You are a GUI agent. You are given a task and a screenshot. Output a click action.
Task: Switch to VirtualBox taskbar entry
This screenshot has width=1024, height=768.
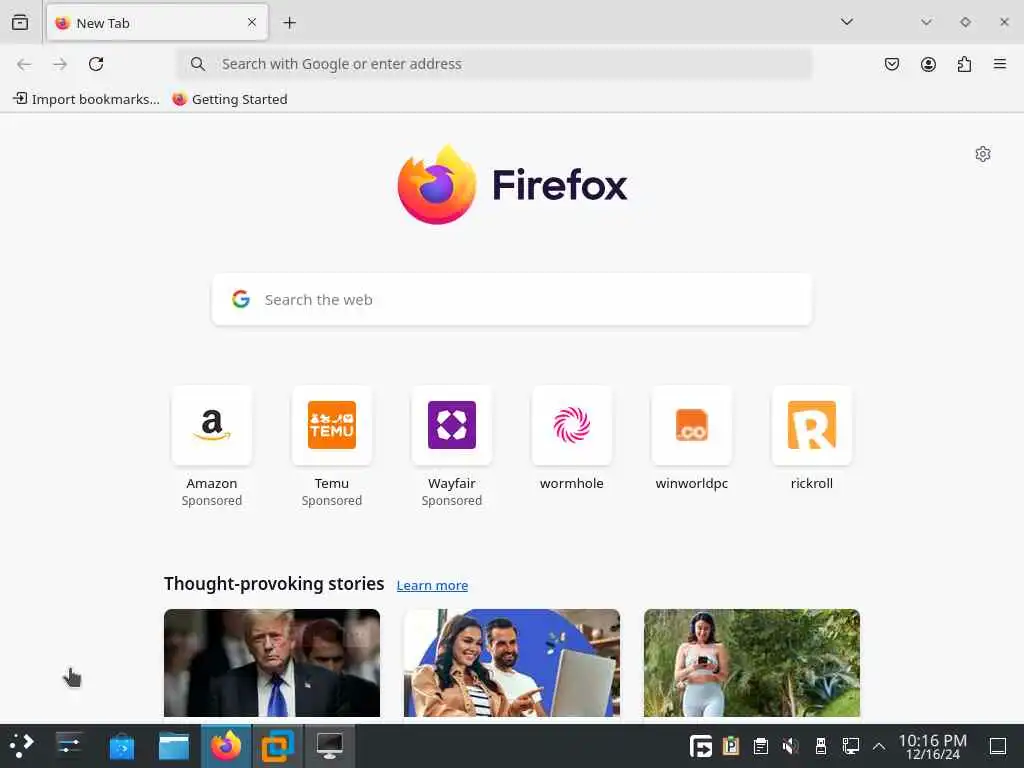click(278, 746)
